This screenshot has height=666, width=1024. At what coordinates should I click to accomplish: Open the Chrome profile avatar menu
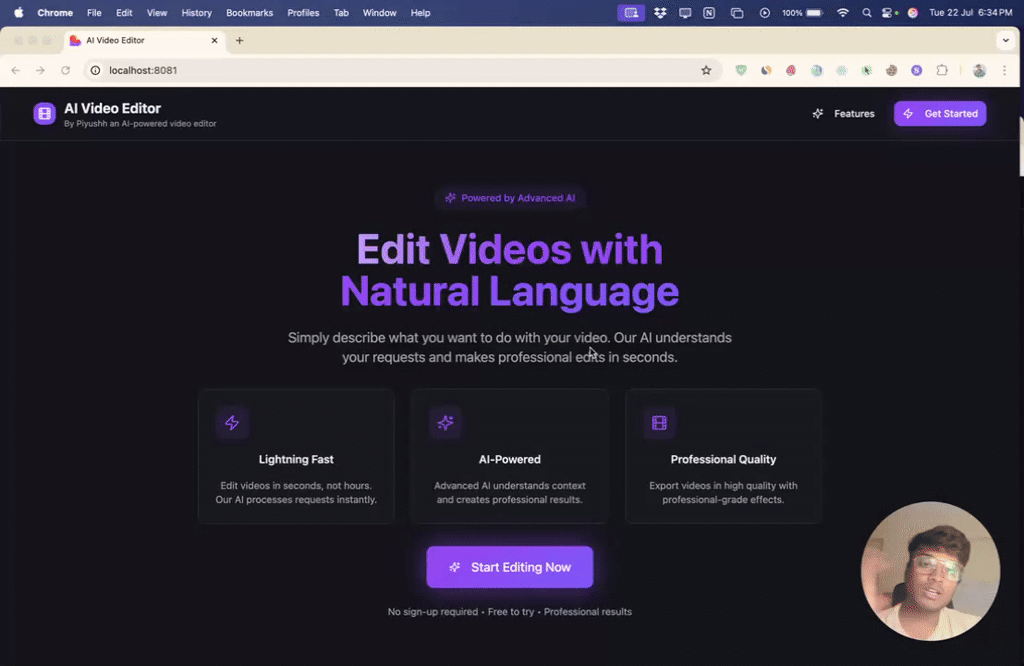coord(979,71)
